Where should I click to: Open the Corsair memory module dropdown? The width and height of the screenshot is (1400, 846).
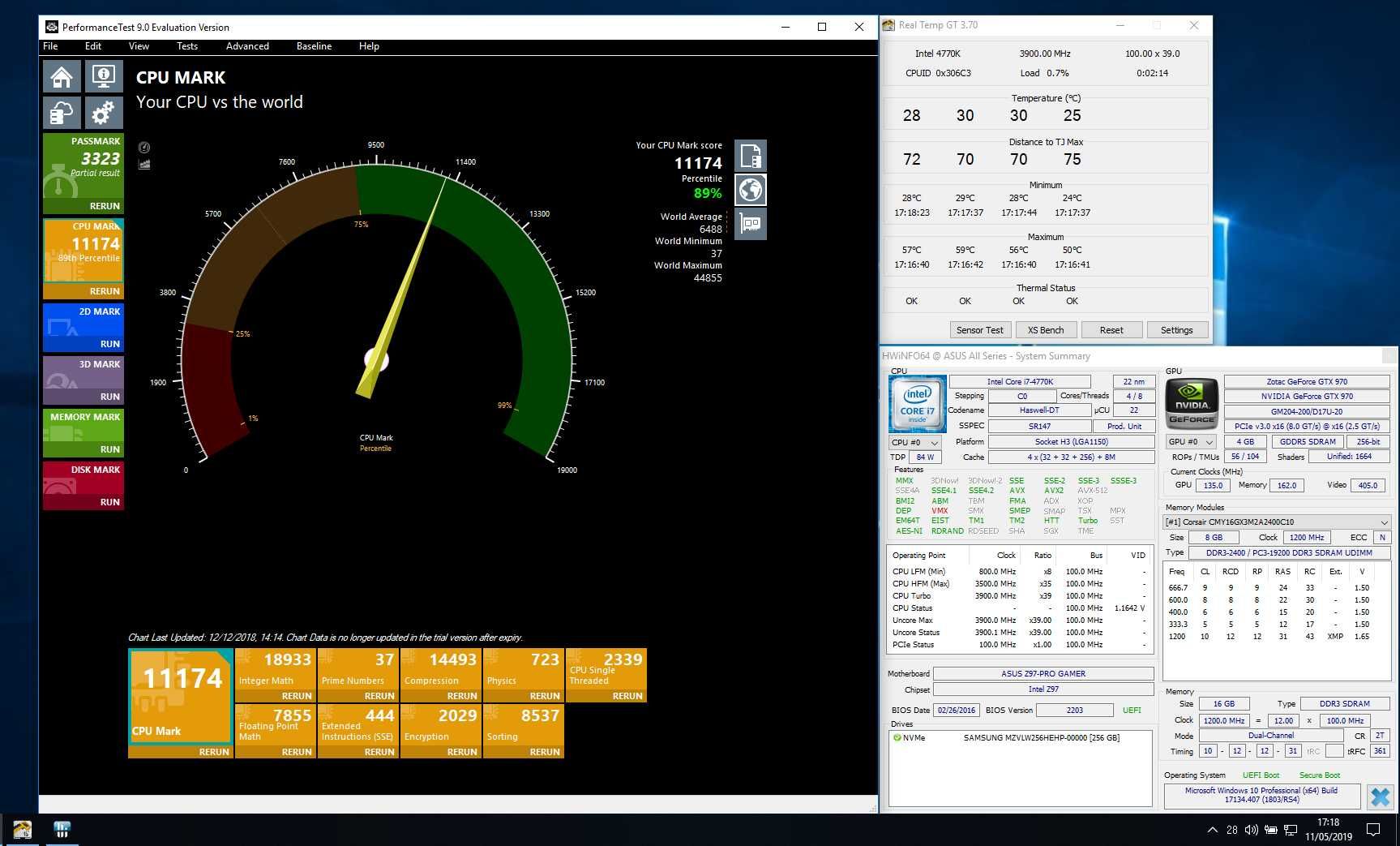(x=1277, y=522)
